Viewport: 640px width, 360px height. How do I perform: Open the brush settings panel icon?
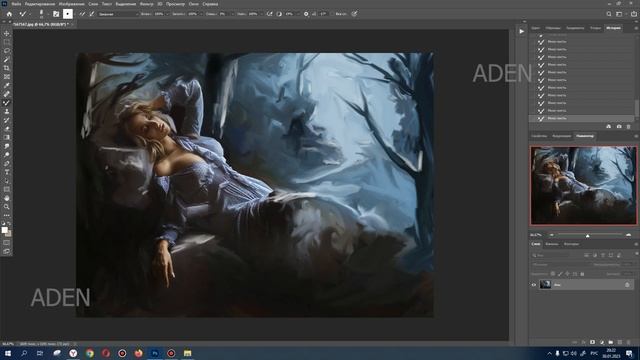tap(56, 14)
